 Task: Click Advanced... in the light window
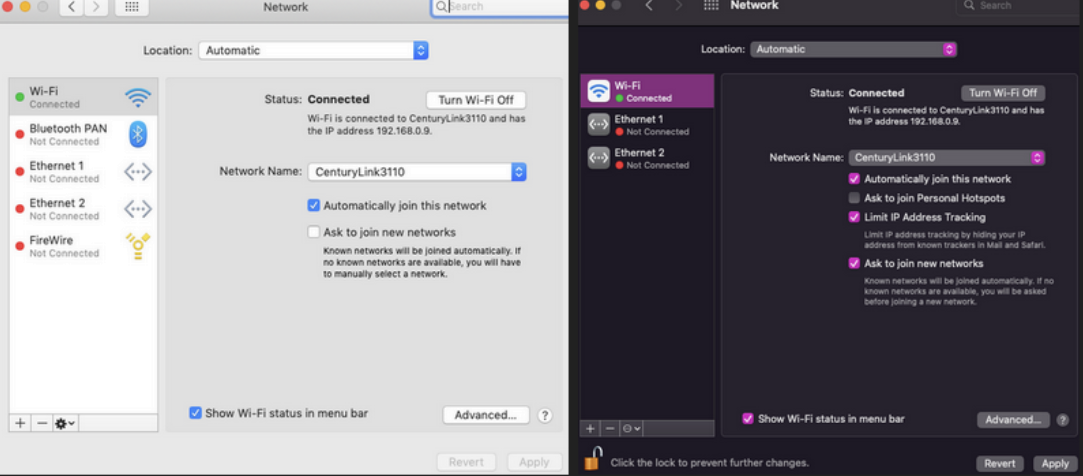(486, 415)
